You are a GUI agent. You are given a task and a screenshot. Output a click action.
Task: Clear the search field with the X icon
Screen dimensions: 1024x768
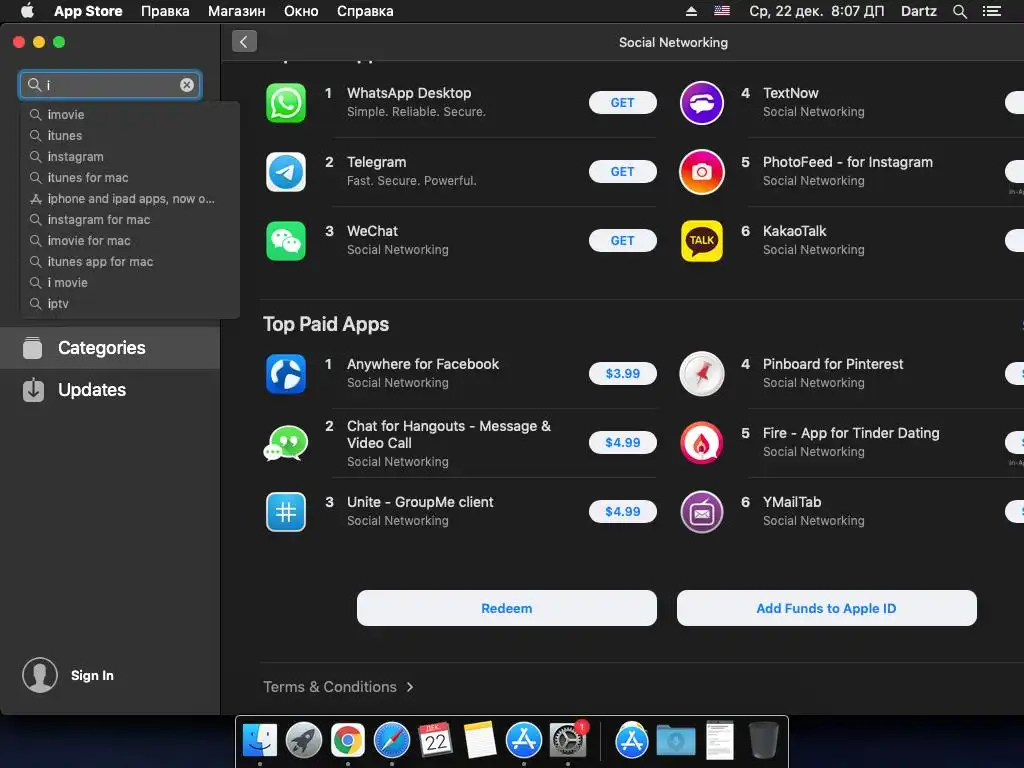click(187, 85)
